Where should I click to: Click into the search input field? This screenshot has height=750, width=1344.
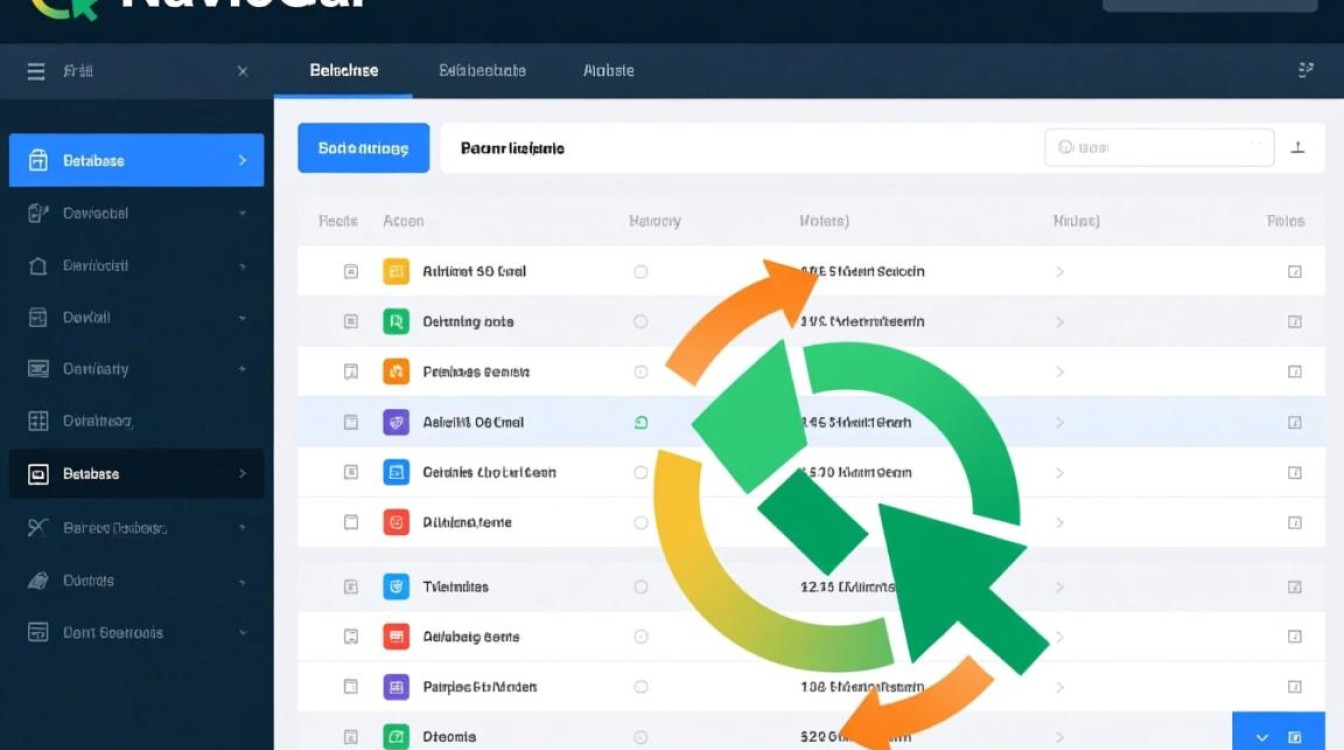[x=1160, y=148]
